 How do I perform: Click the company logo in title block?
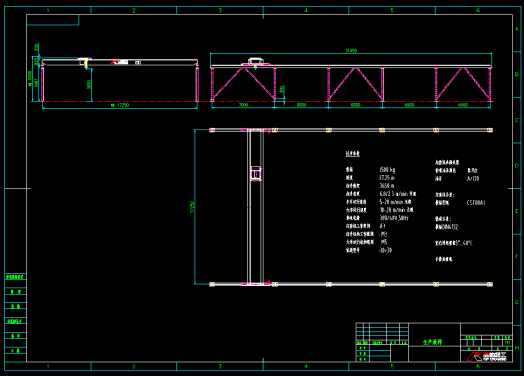[x=487, y=356]
